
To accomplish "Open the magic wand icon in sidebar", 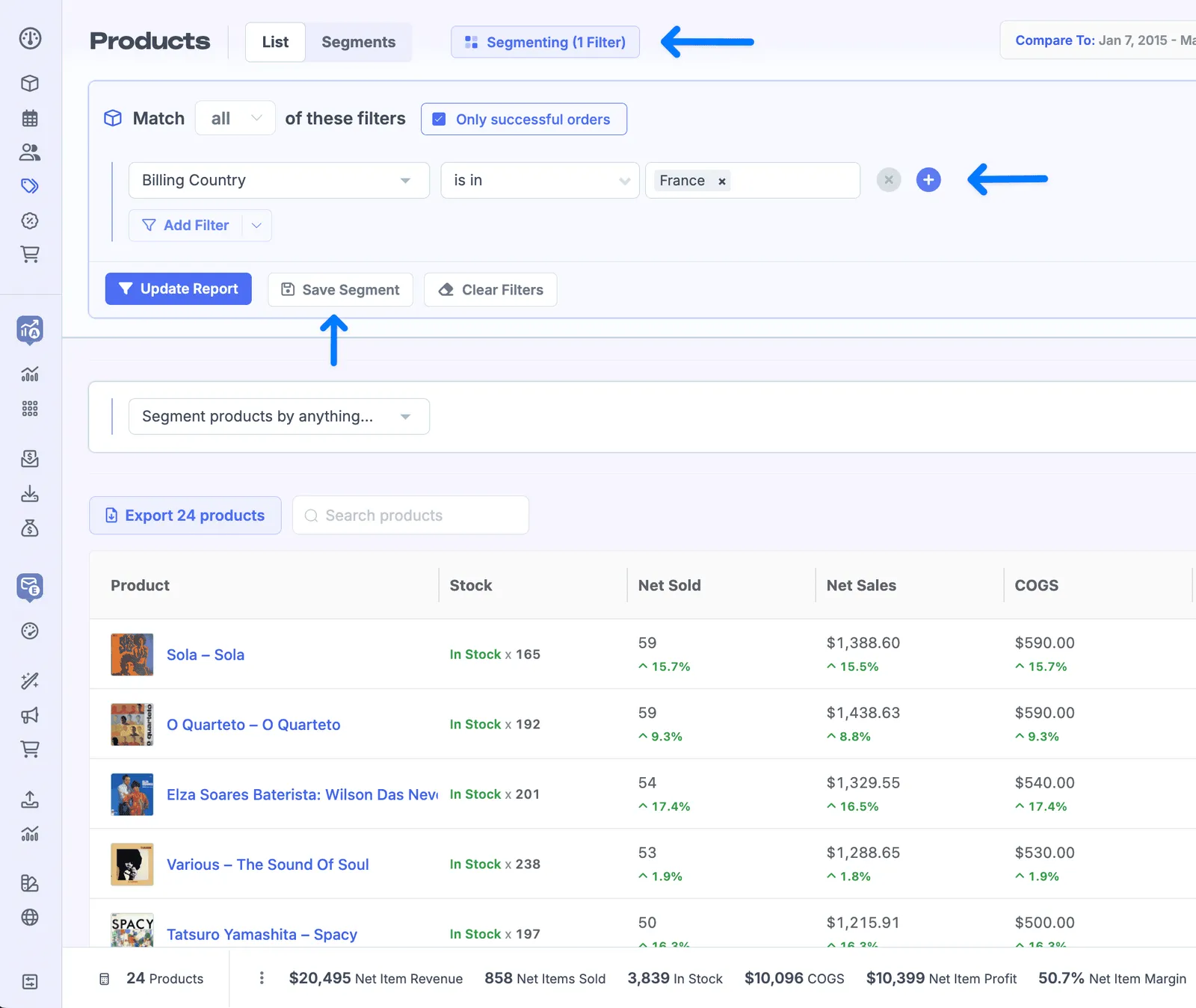I will point(30,681).
